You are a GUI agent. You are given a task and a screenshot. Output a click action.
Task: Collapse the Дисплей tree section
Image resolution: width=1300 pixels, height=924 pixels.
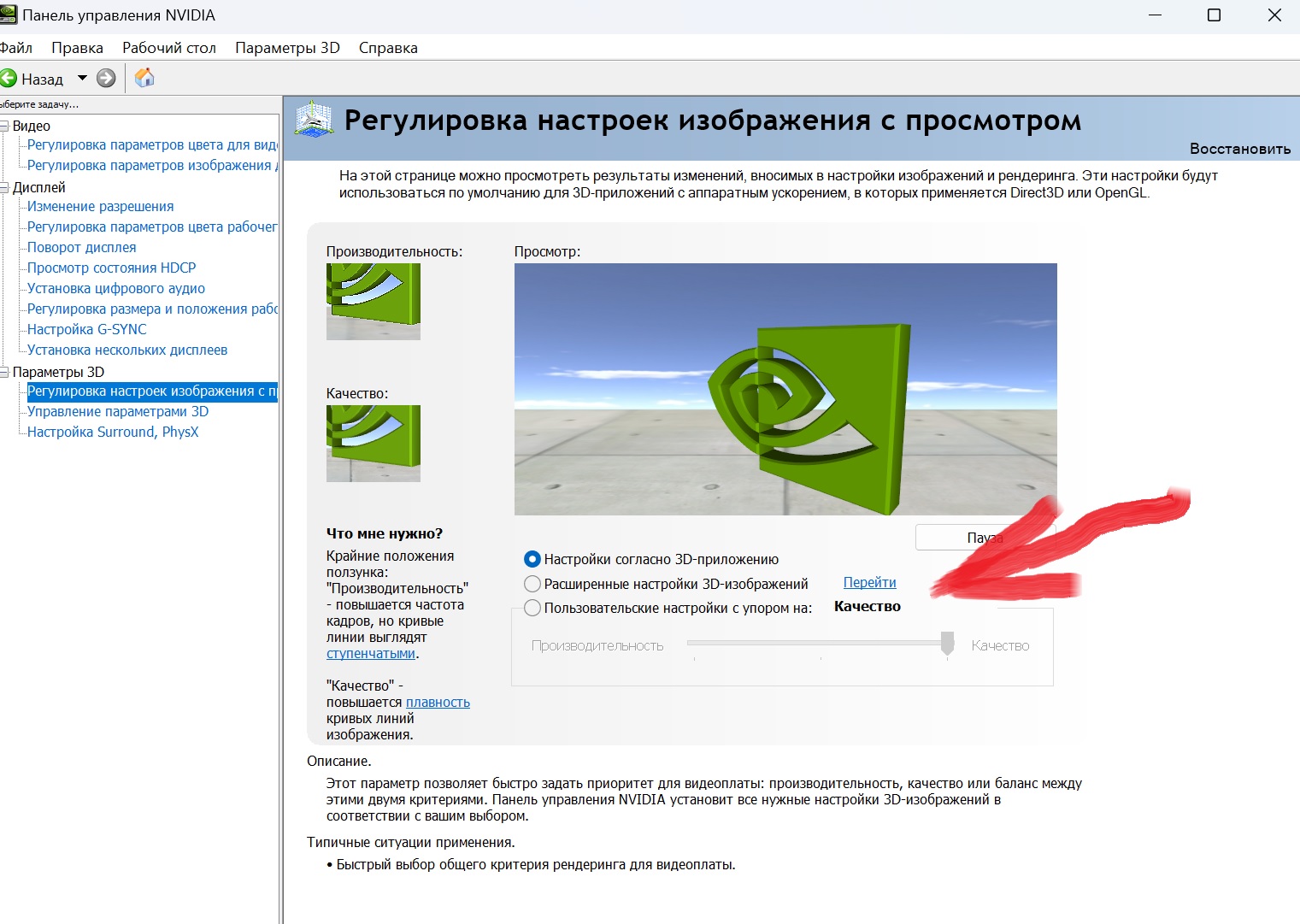(4, 187)
